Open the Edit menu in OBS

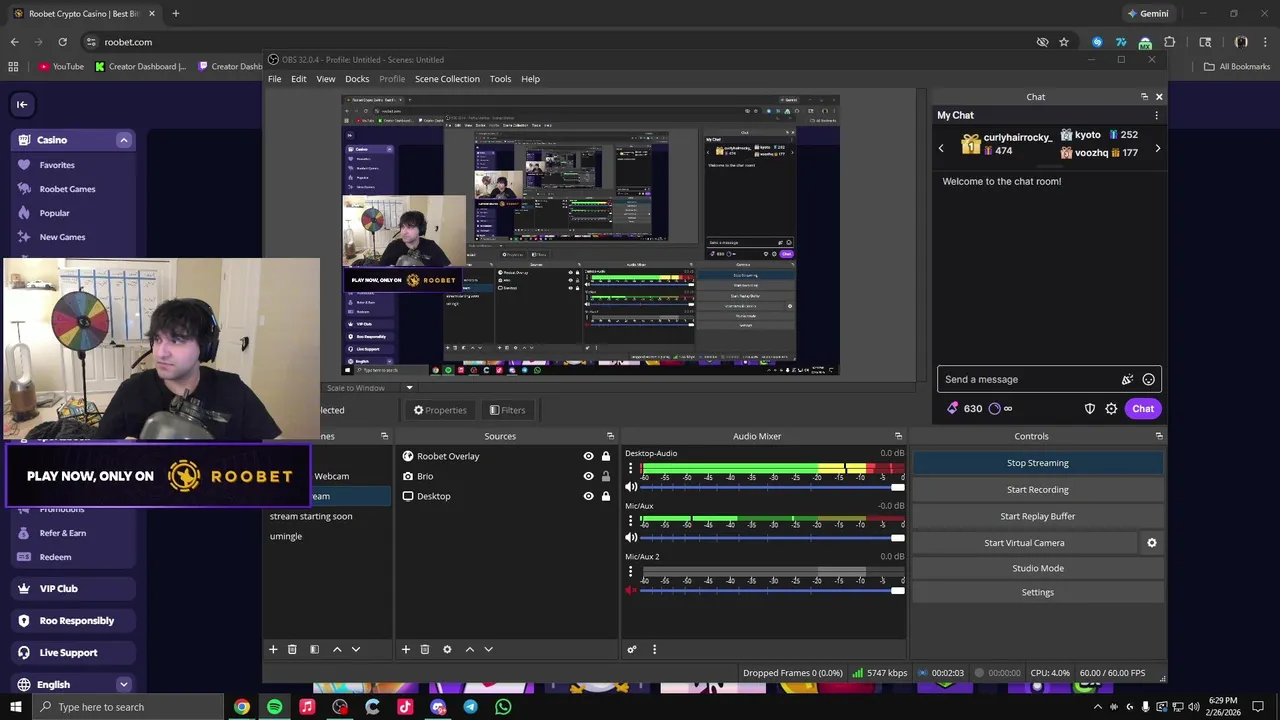click(299, 79)
